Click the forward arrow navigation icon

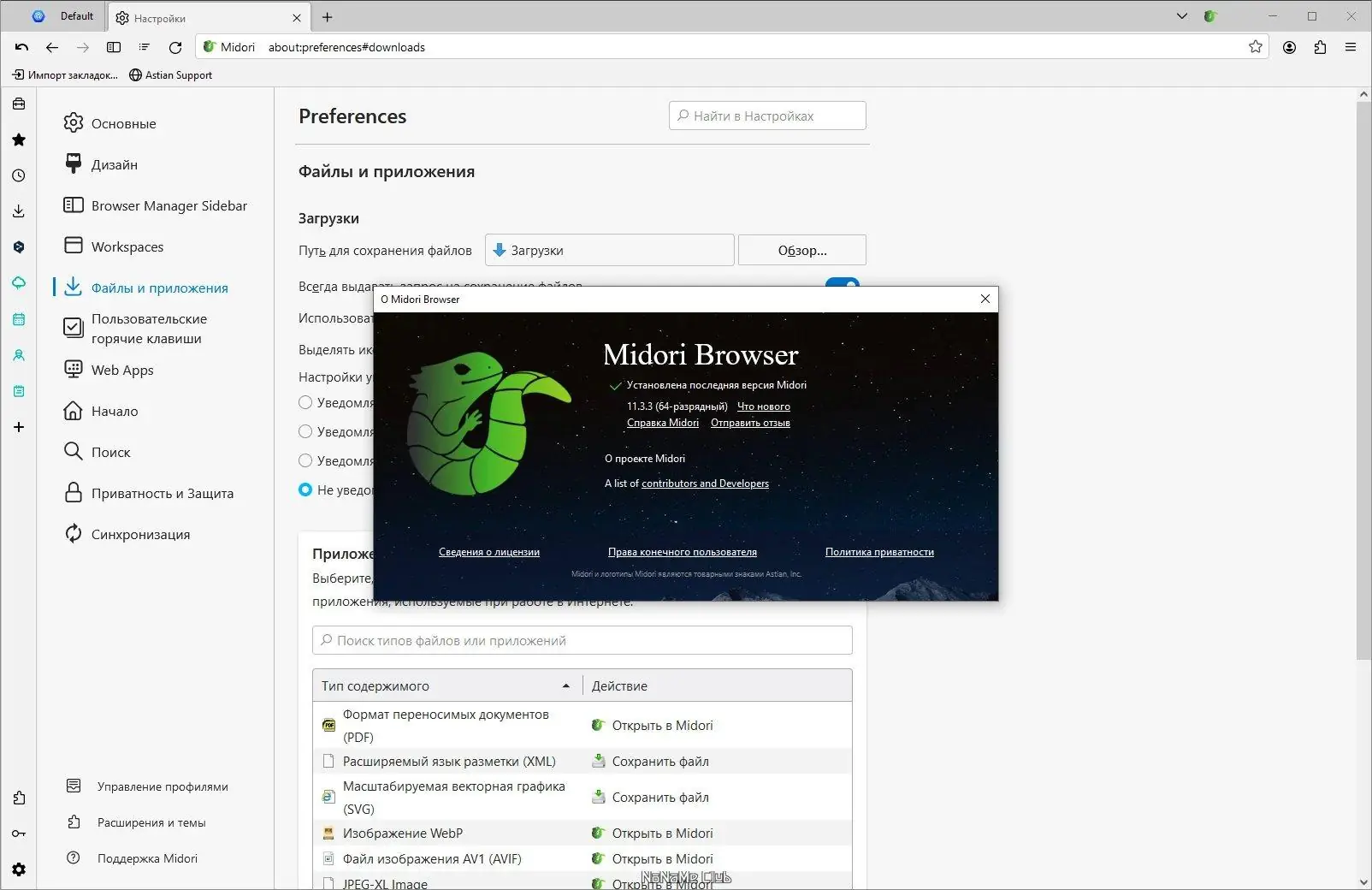(x=83, y=47)
